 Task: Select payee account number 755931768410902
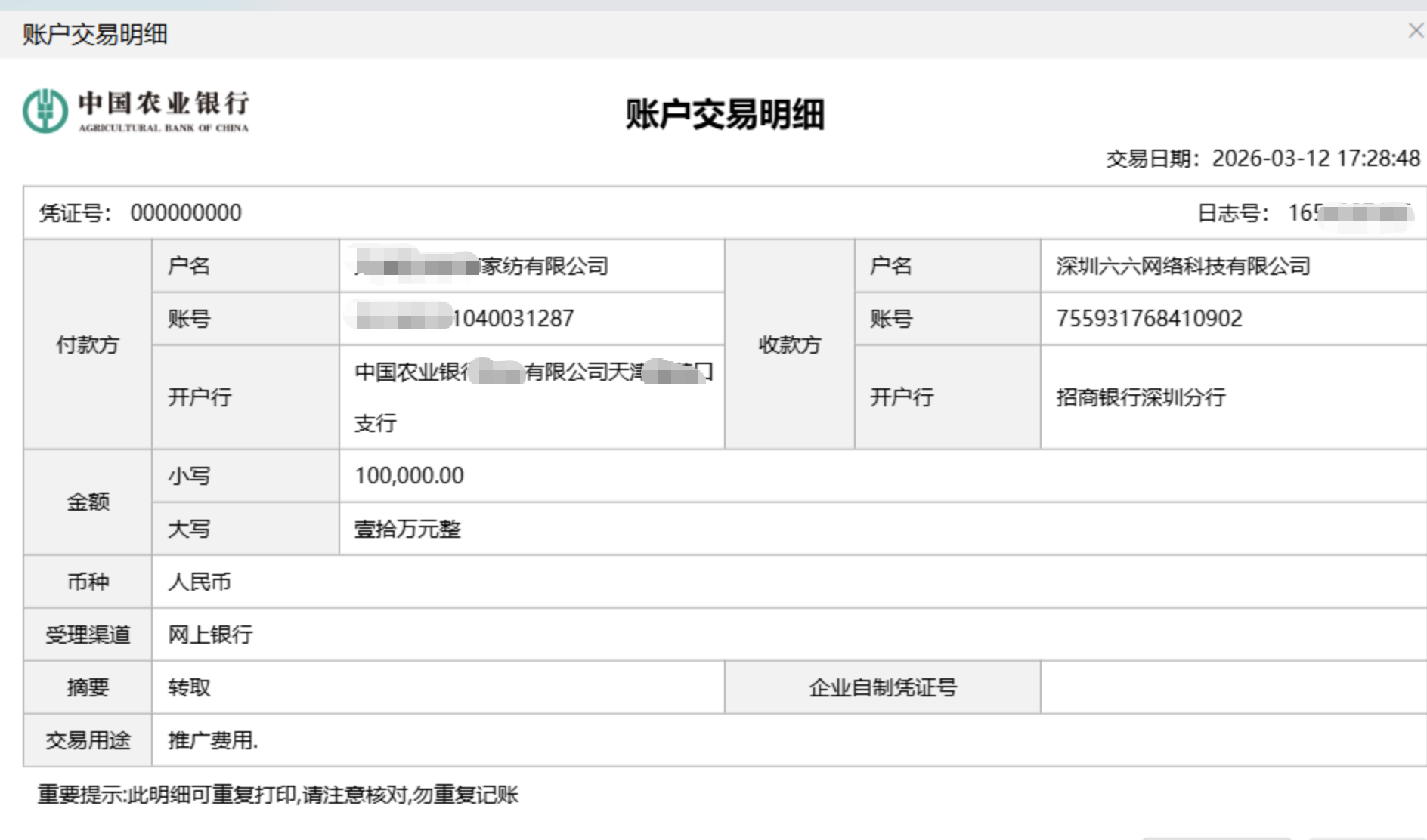coord(1149,319)
